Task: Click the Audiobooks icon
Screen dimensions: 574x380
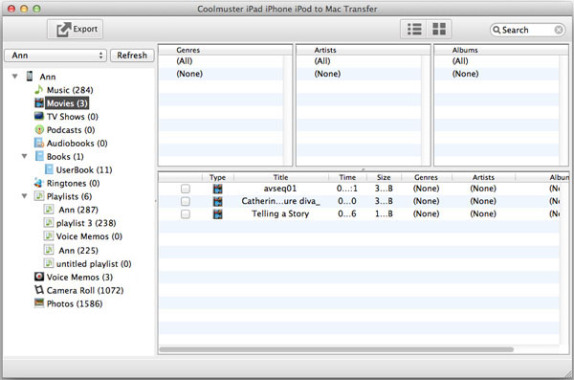Action: click(39, 143)
